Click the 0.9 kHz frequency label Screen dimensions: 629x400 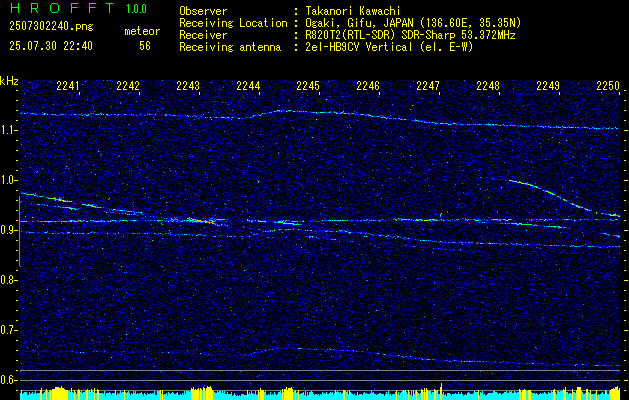point(9,230)
